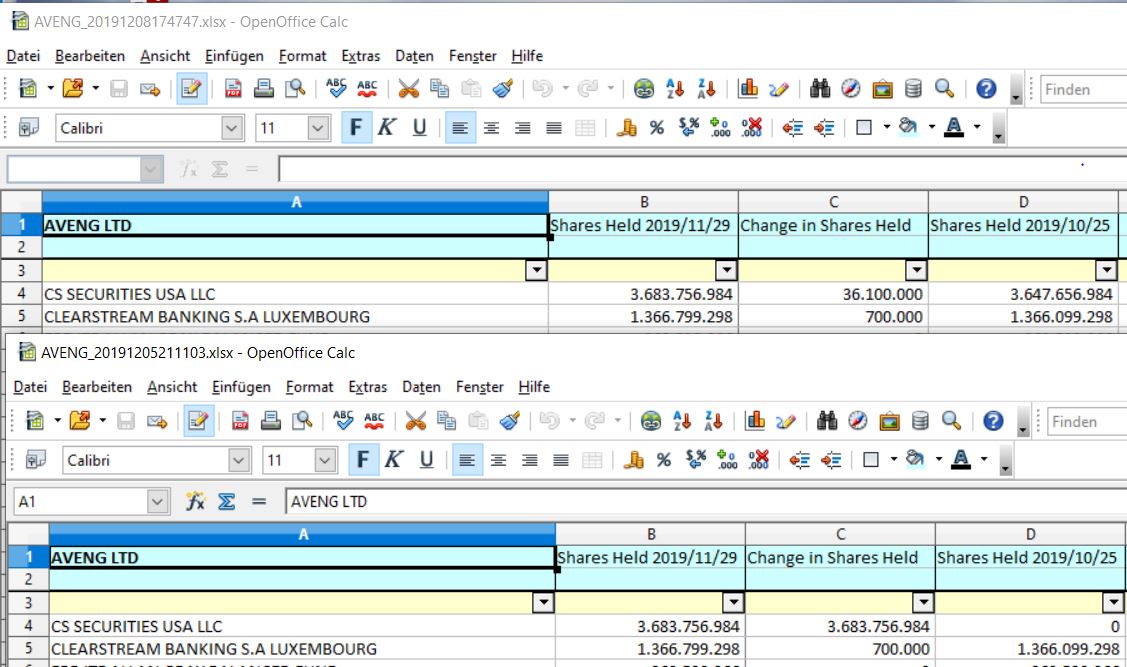Select cell CS SECURITIES USA LLC in lower sheet
The image size is (1127, 667).
click(300, 626)
